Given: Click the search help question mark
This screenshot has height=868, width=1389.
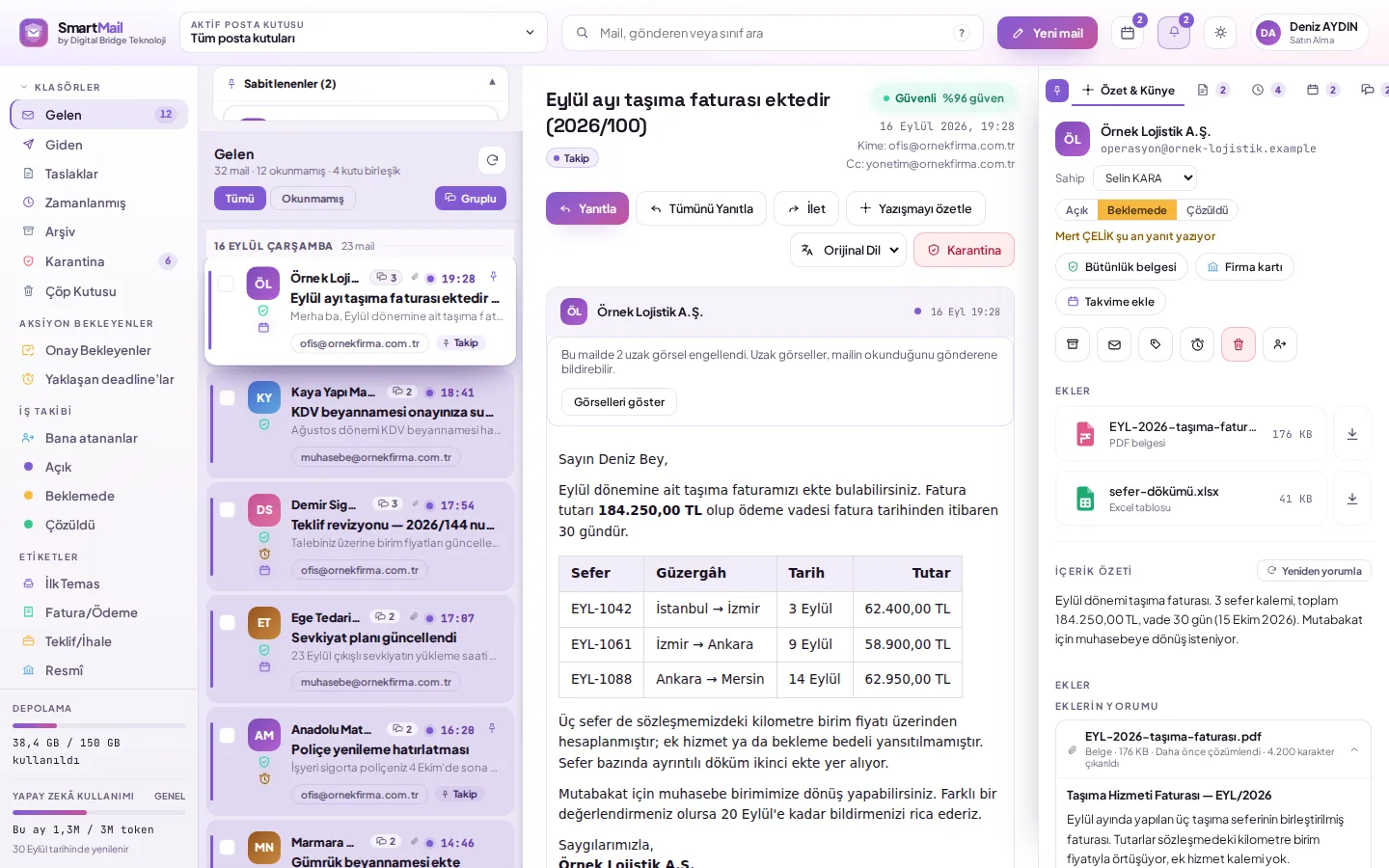Looking at the screenshot, I should point(961,33).
